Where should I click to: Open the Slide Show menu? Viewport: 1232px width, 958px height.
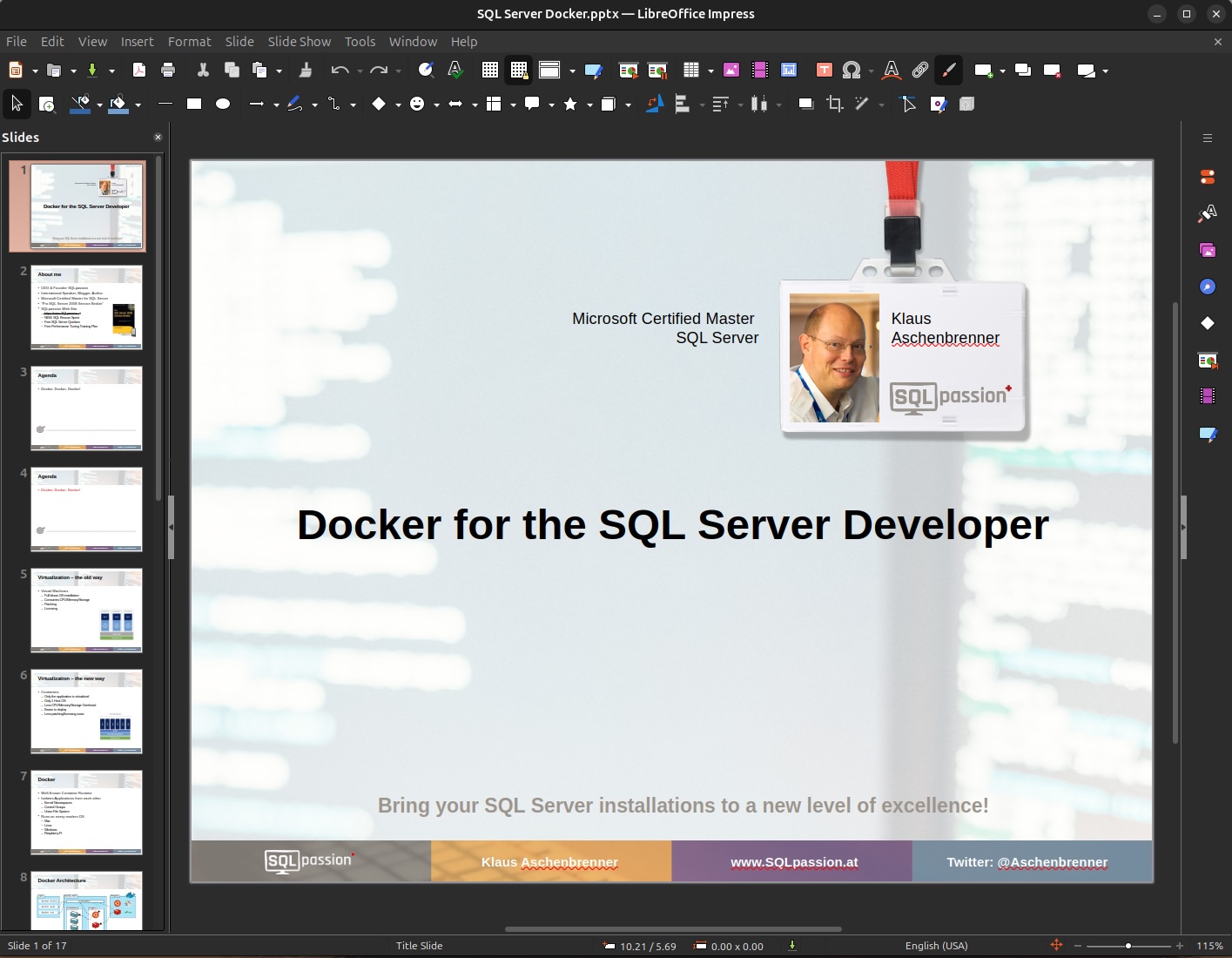point(299,41)
